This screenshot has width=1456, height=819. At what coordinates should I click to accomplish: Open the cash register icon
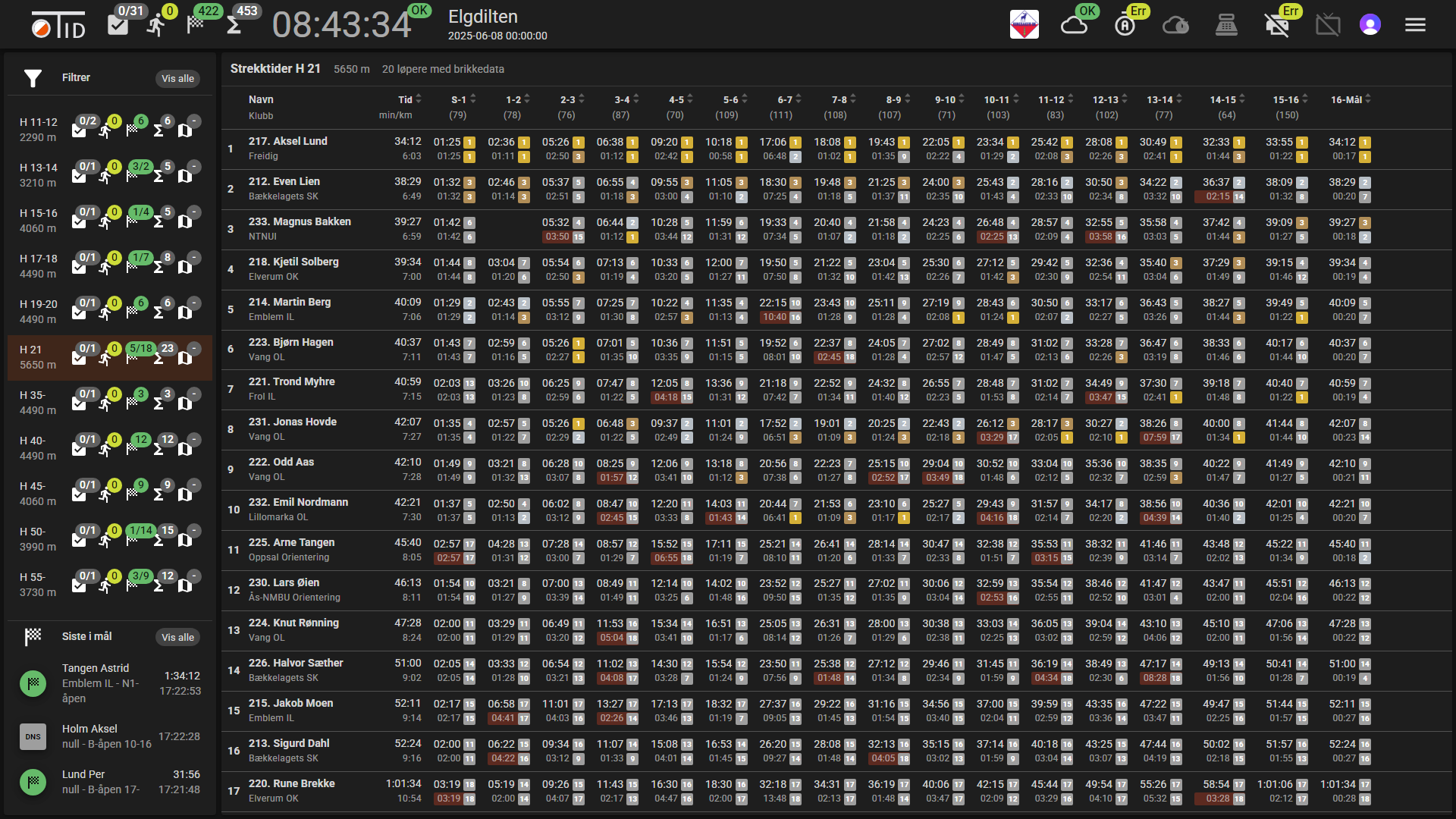(x=1226, y=25)
